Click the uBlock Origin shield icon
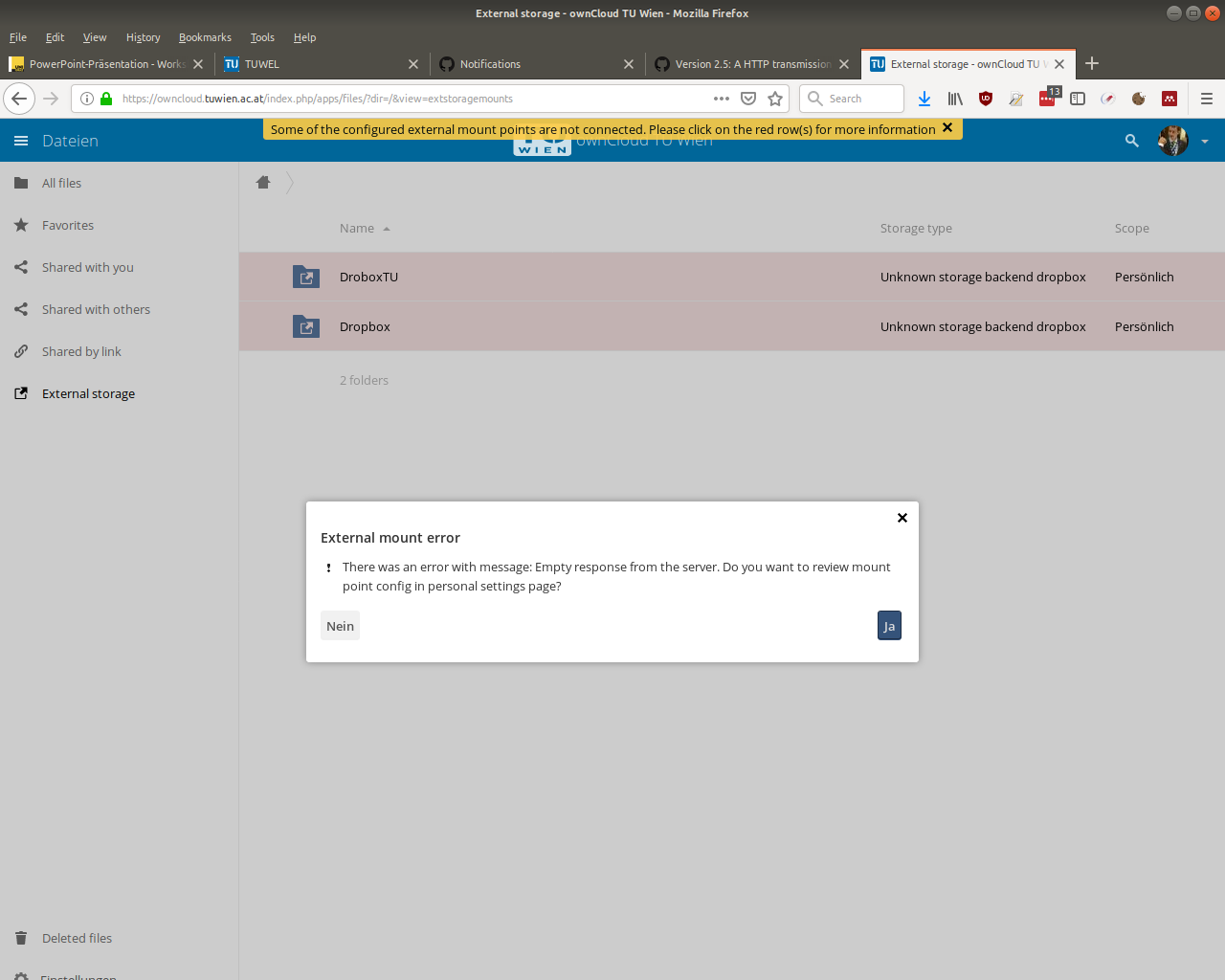This screenshot has width=1225, height=980. 986,99
